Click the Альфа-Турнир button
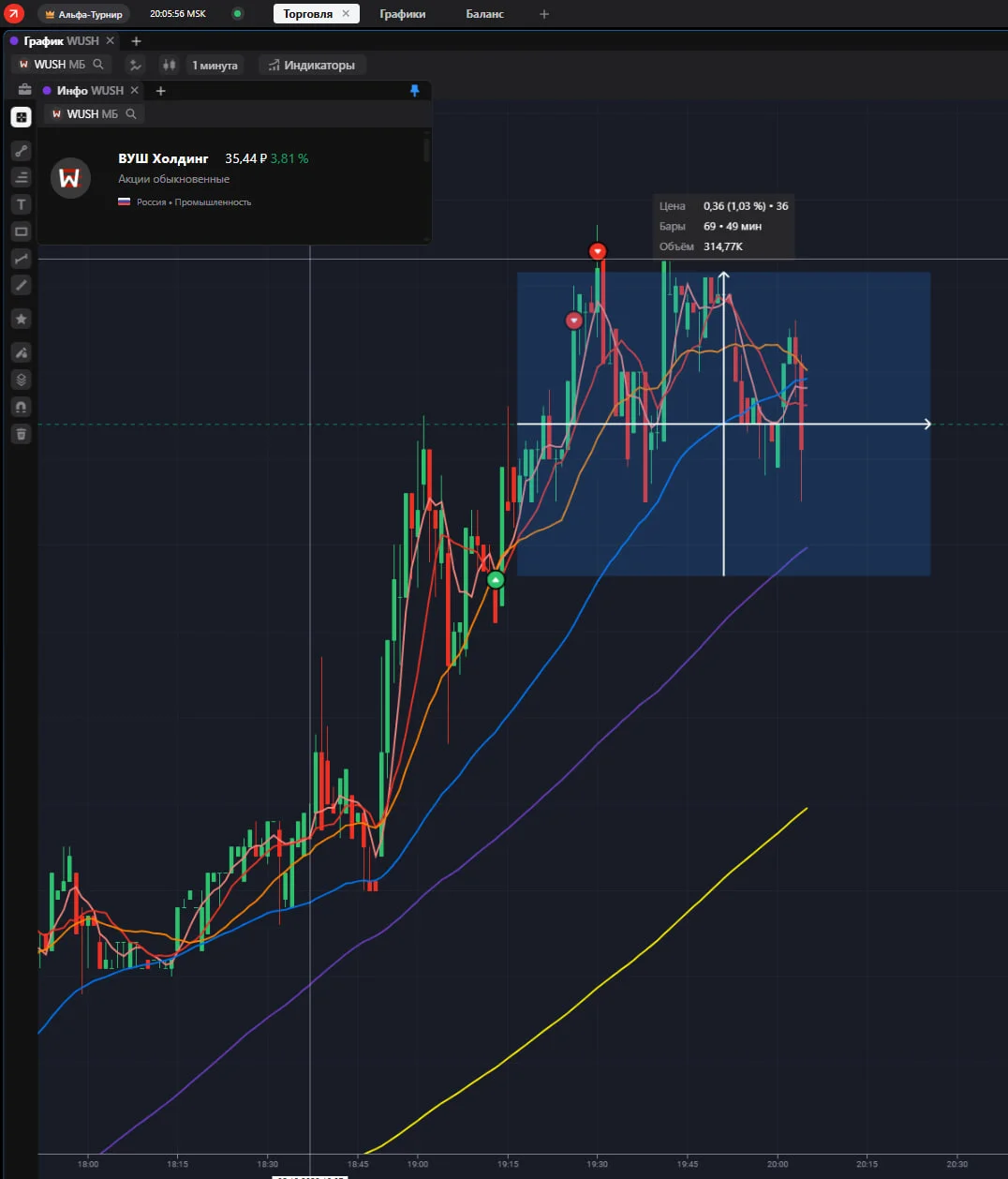This screenshot has height=1179, width=1008. tap(82, 14)
